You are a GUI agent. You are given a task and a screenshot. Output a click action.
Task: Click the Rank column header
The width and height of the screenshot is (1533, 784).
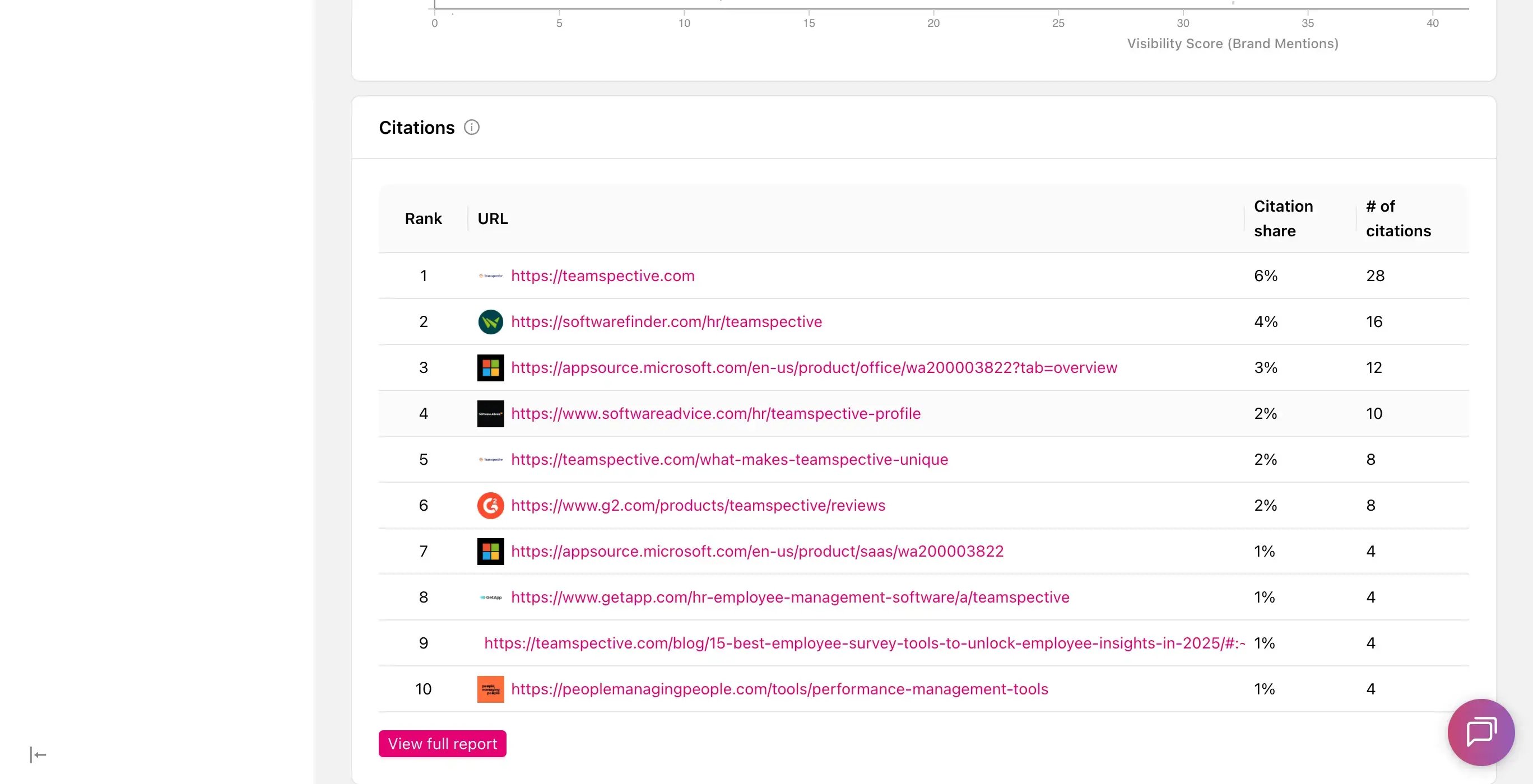(x=423, y=219)
